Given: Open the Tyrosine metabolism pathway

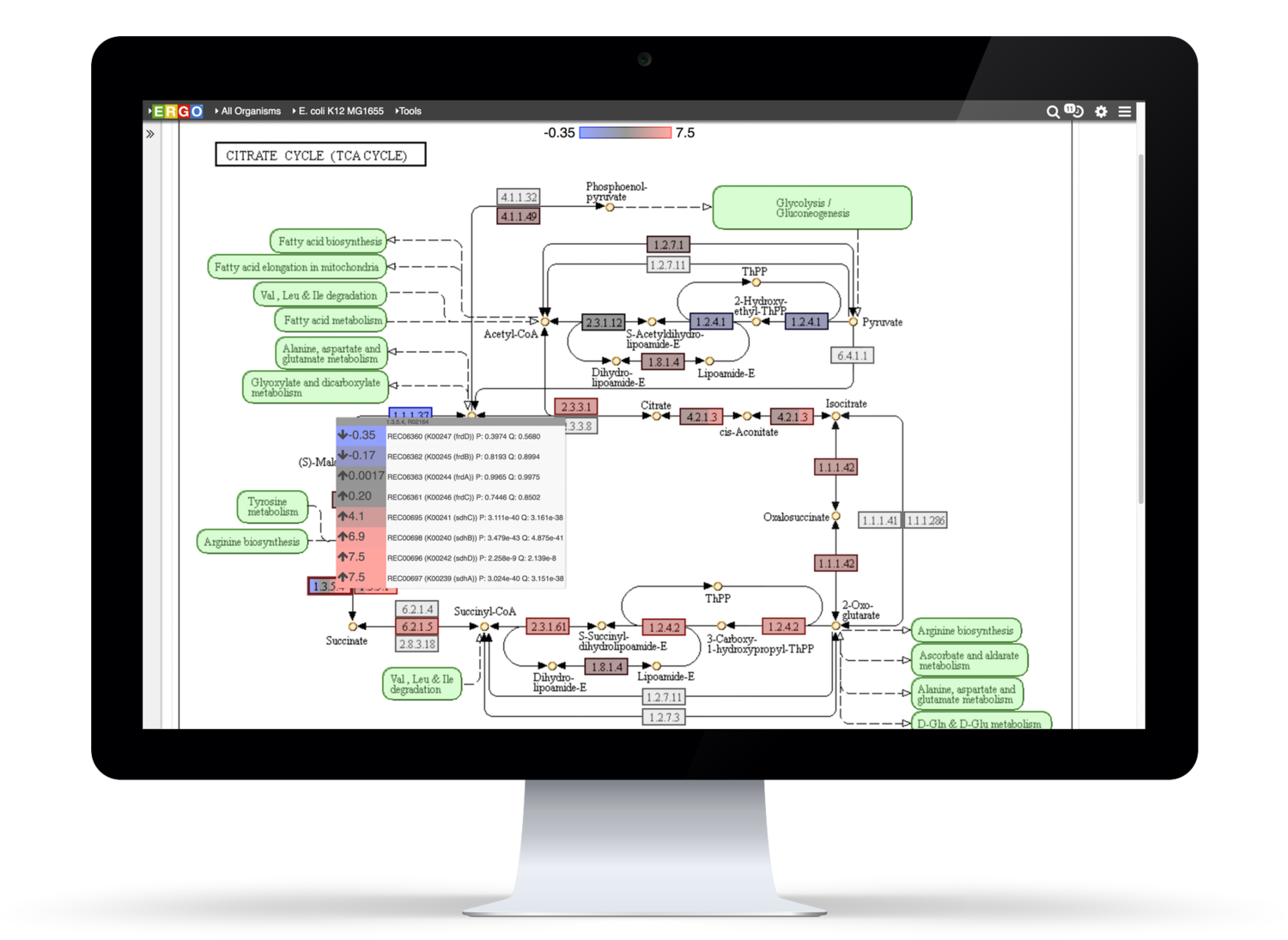Looking at the screenshot, I should point(272,506).
